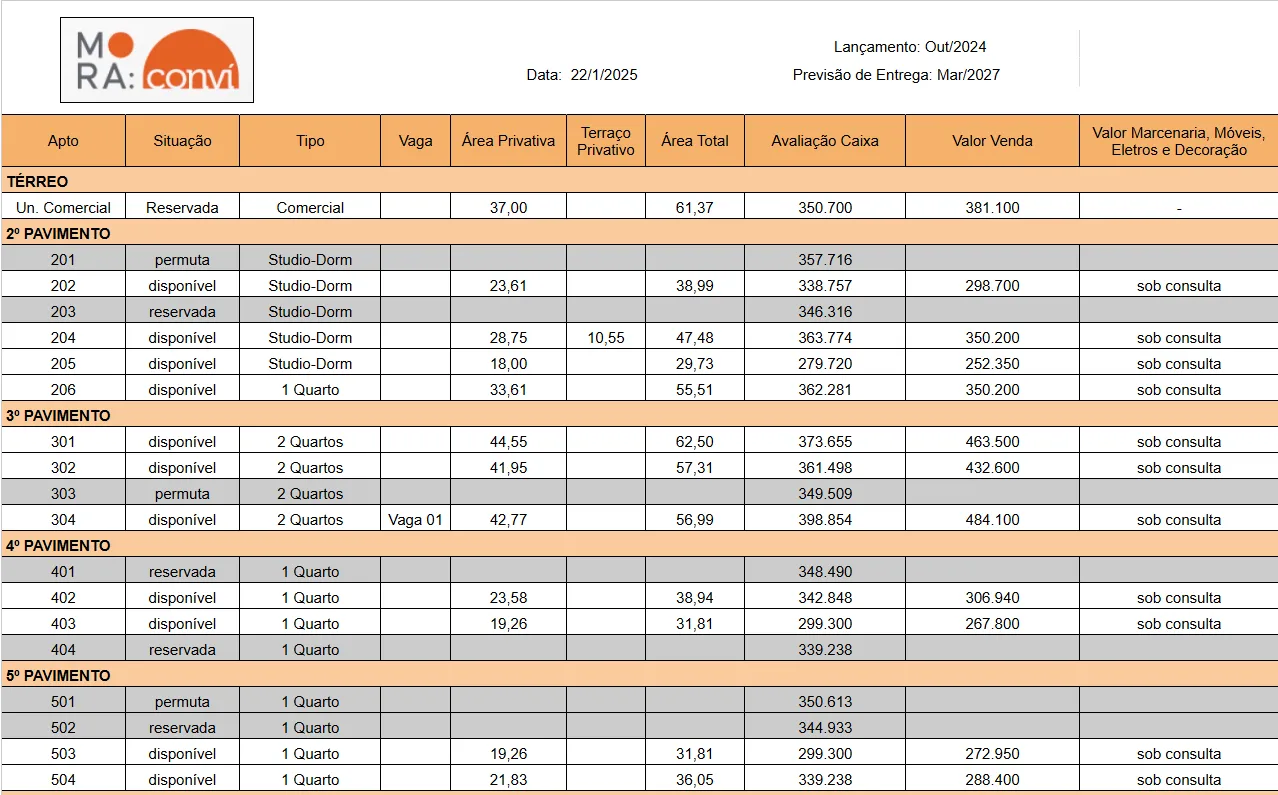Select the Apto column header
1278x795 pixels.
click(63, 141)
